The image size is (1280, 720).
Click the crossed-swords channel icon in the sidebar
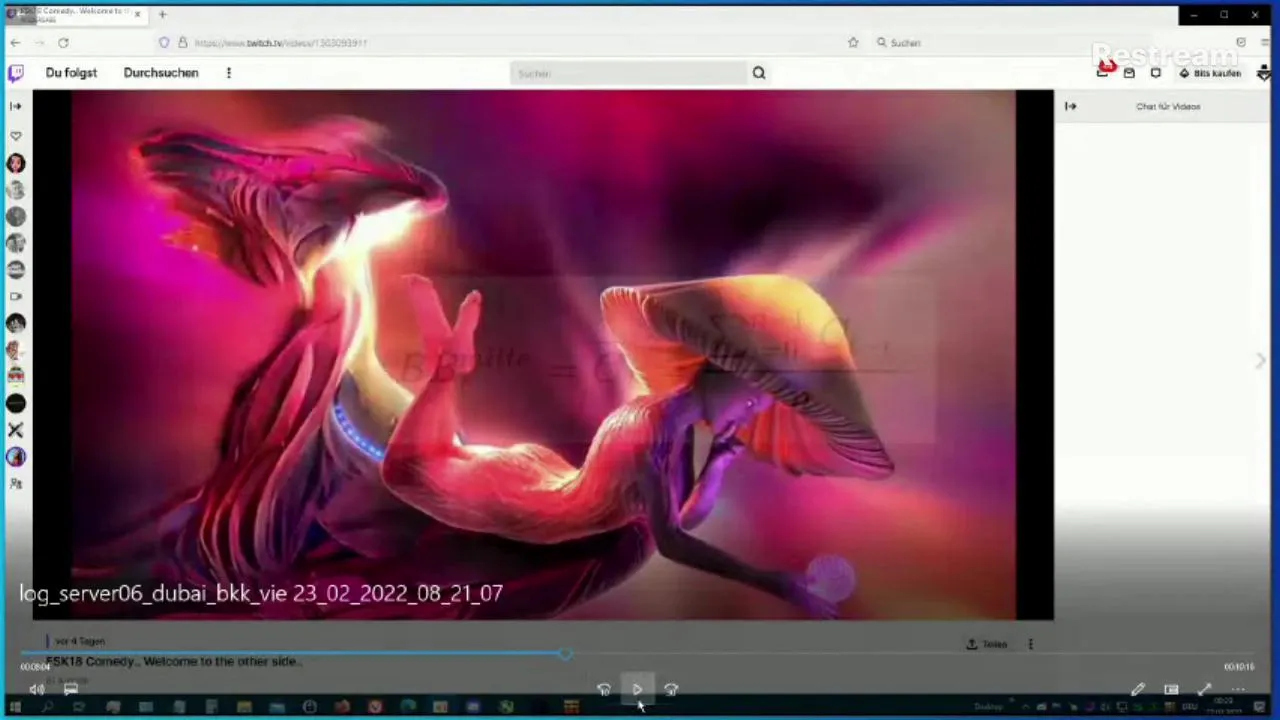[16, 430]
